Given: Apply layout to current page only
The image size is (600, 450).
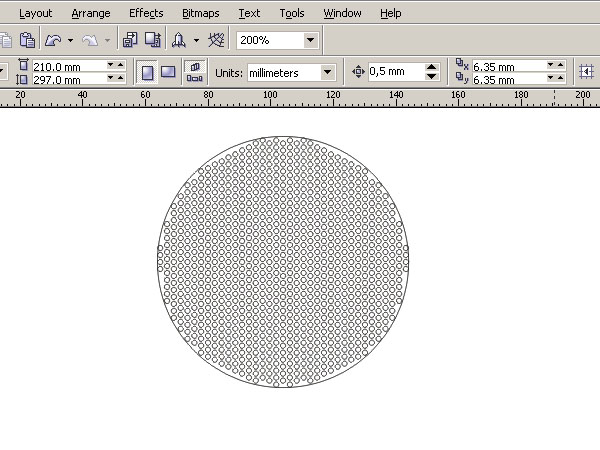Looking at the screenshot, I should (194, 78).
